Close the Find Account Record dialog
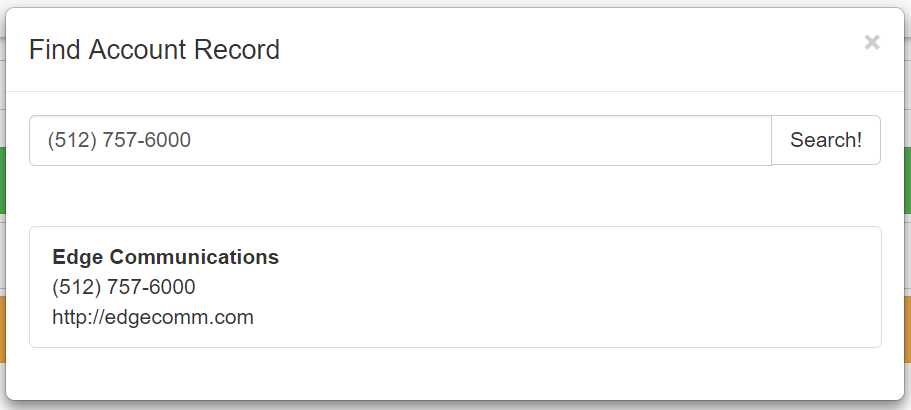This screenshot has height=410, width=911. (872, 42)
